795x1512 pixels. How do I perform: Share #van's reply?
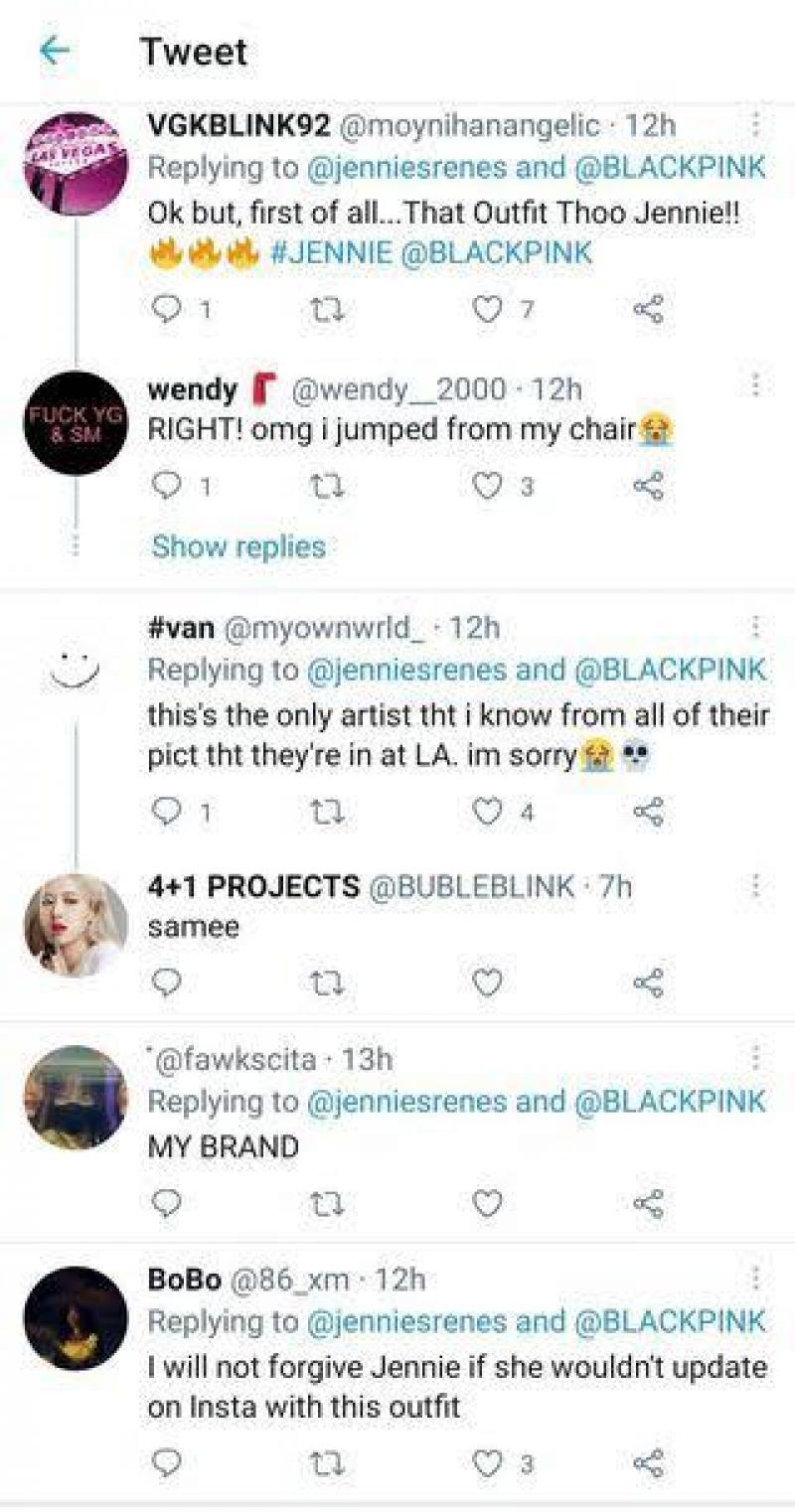[651, 813]
